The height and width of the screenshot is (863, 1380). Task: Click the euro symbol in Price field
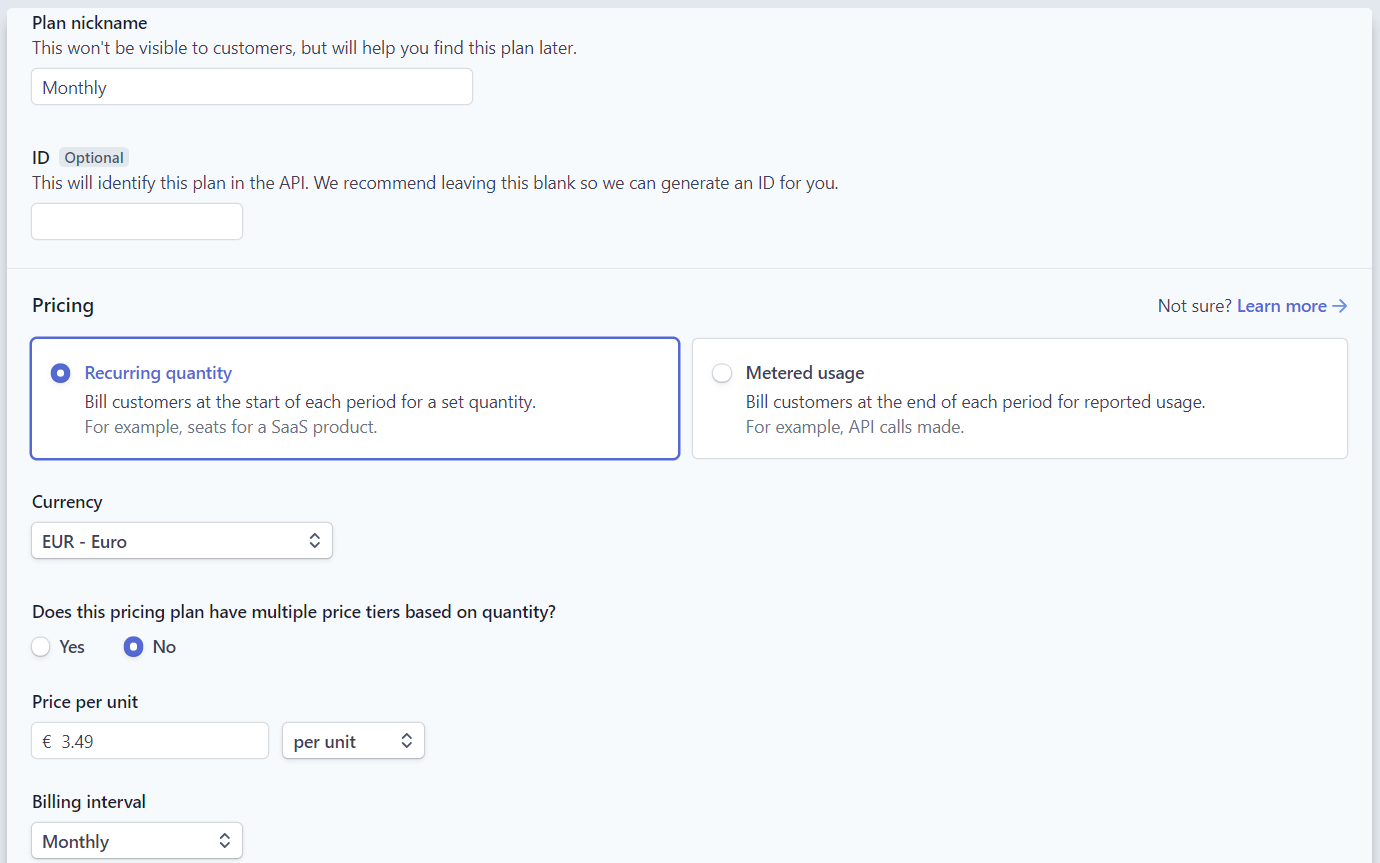point(46,740)
